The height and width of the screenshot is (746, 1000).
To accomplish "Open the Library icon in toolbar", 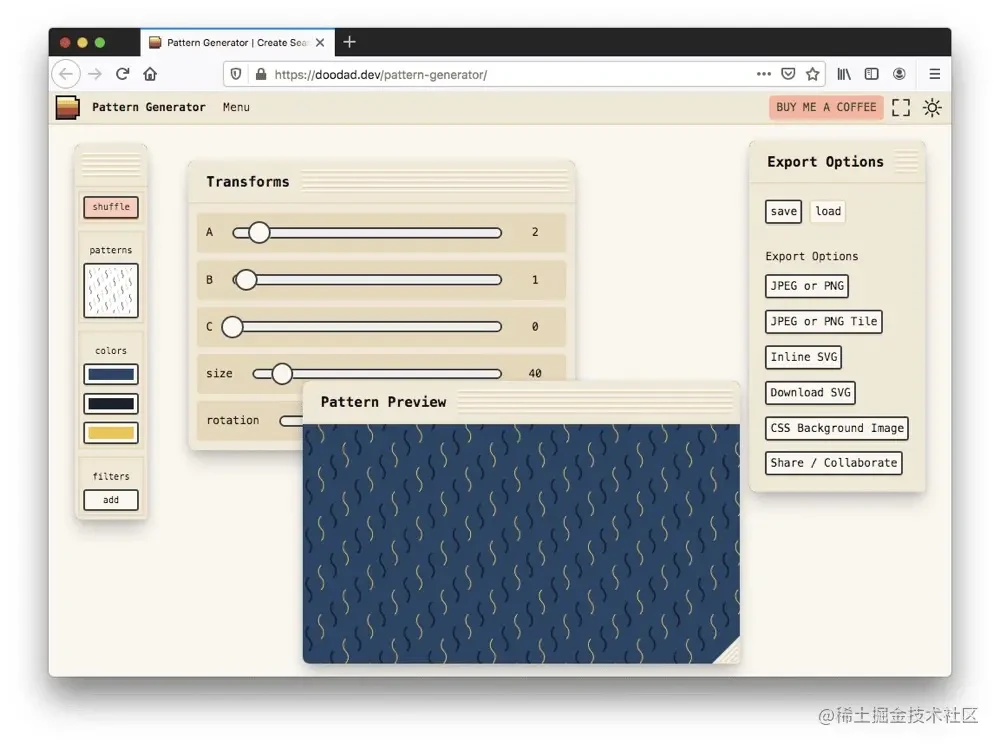I will click(x=844, y=74).
